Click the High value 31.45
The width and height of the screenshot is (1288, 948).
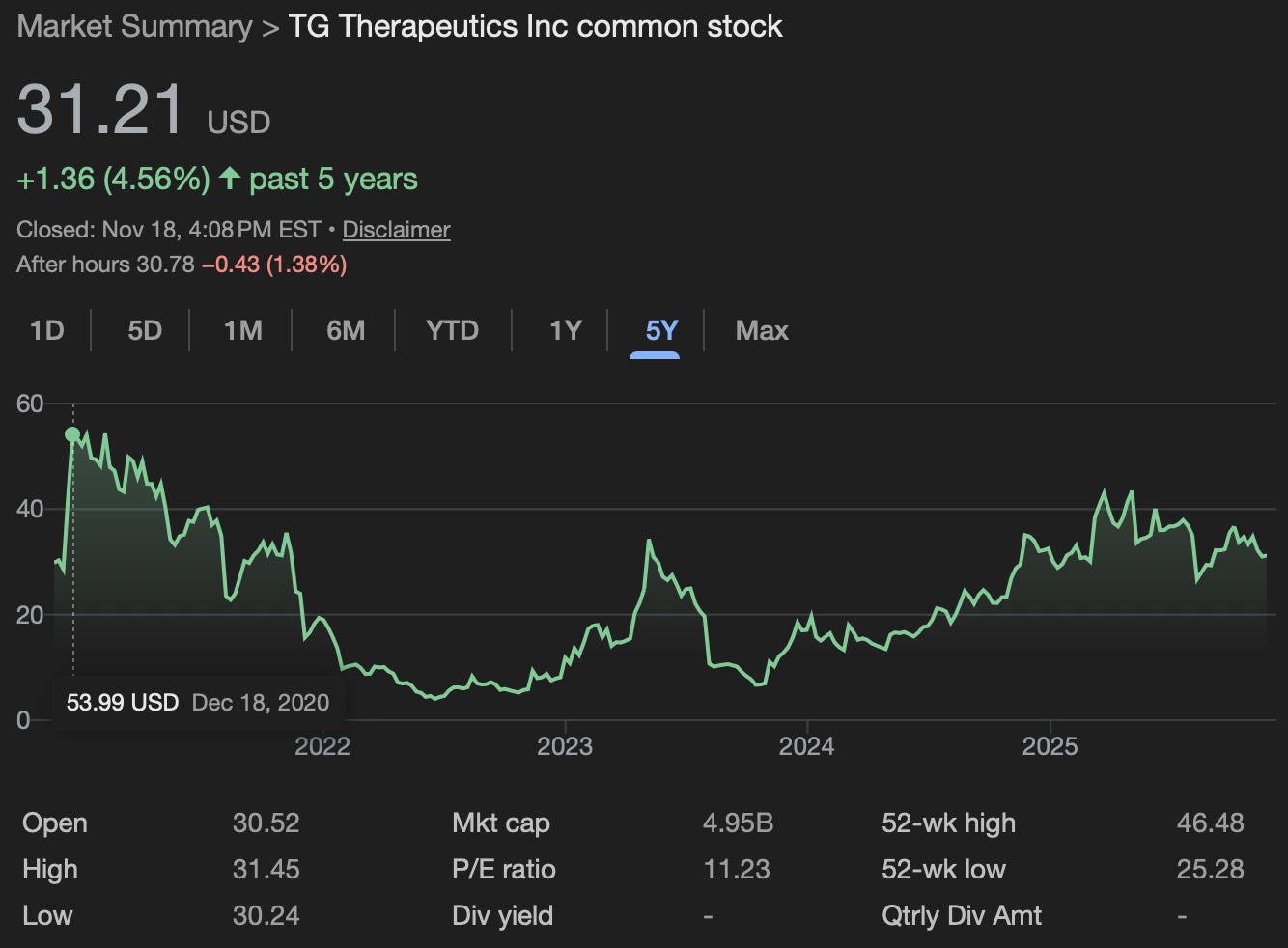[x=266, y=870]
